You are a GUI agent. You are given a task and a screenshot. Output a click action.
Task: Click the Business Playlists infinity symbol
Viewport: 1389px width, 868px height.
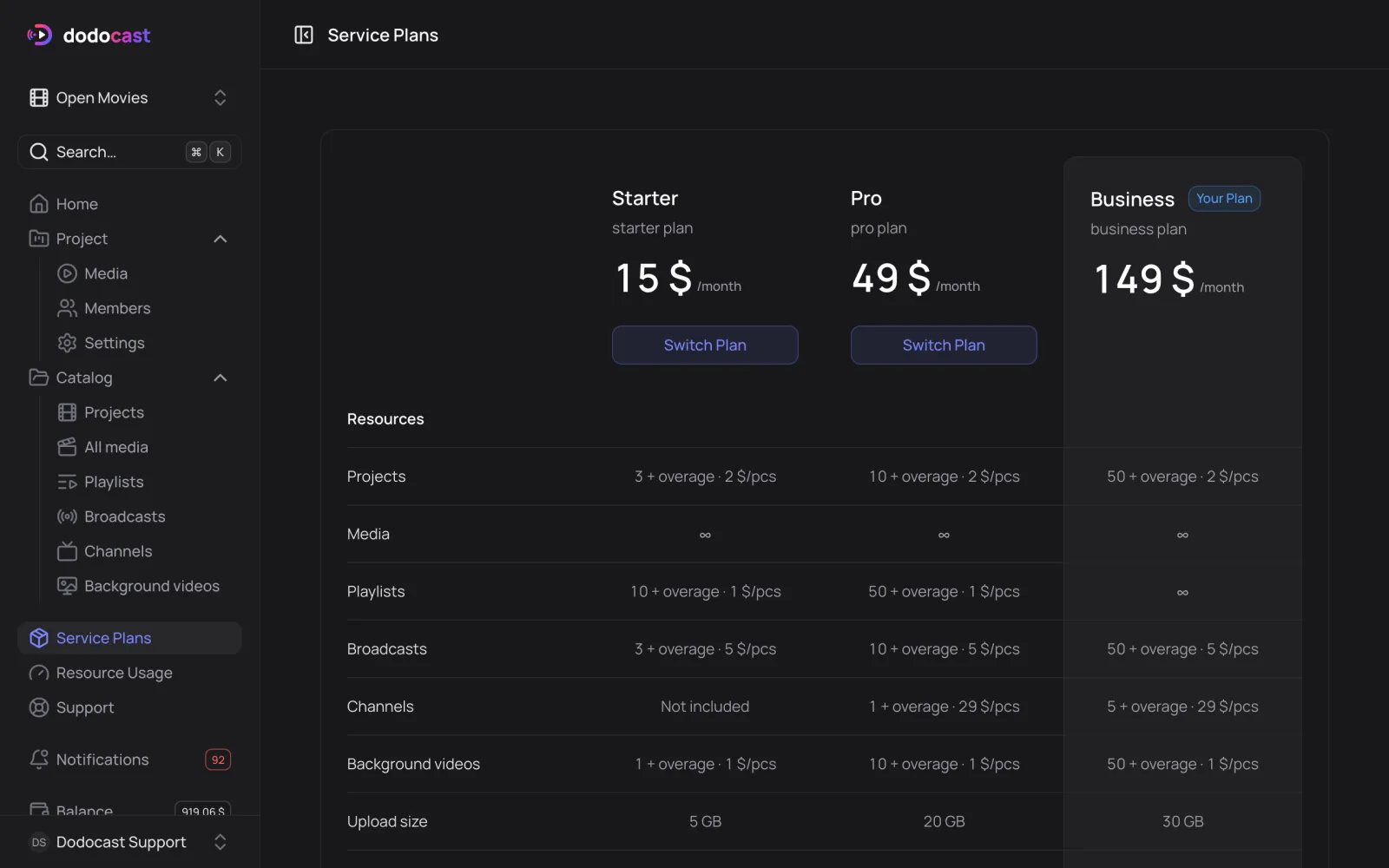coord(1182,592)
